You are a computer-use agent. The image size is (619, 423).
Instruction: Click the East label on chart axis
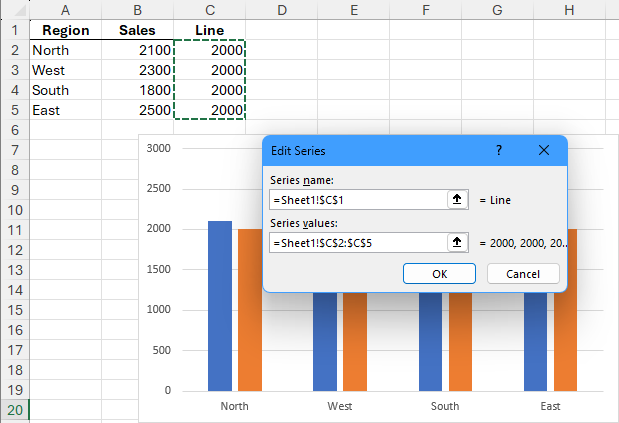[550, 407]
